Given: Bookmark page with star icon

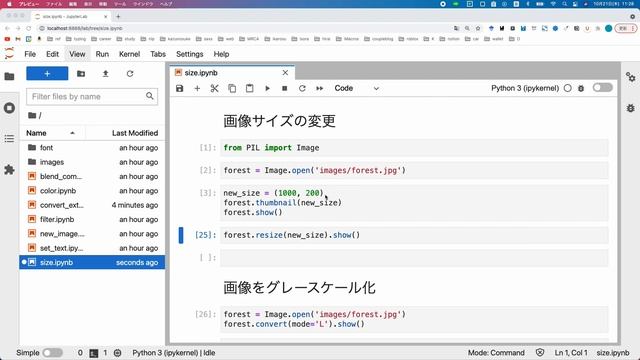Looking at the screenshot, I should coord(478,28).
